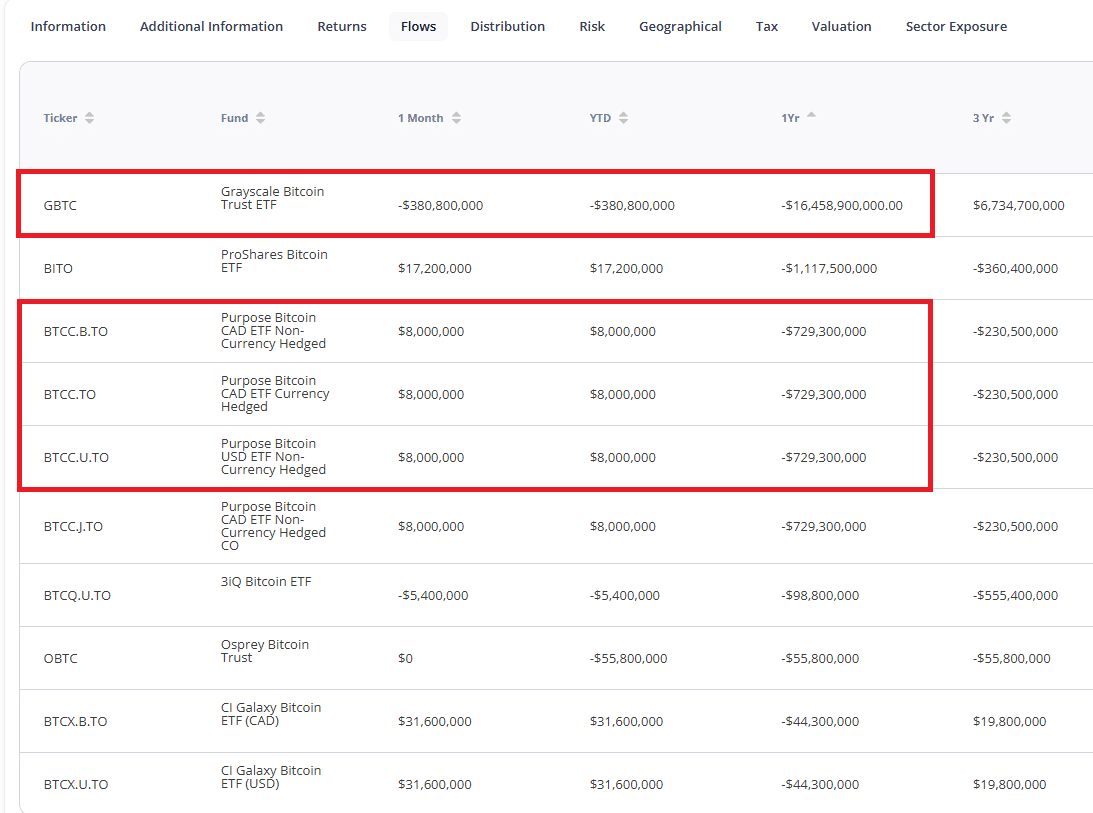The width and height of the screenshot is (1093, 813).
Task: Open the Valuation tab
Action: click(841, 27)
